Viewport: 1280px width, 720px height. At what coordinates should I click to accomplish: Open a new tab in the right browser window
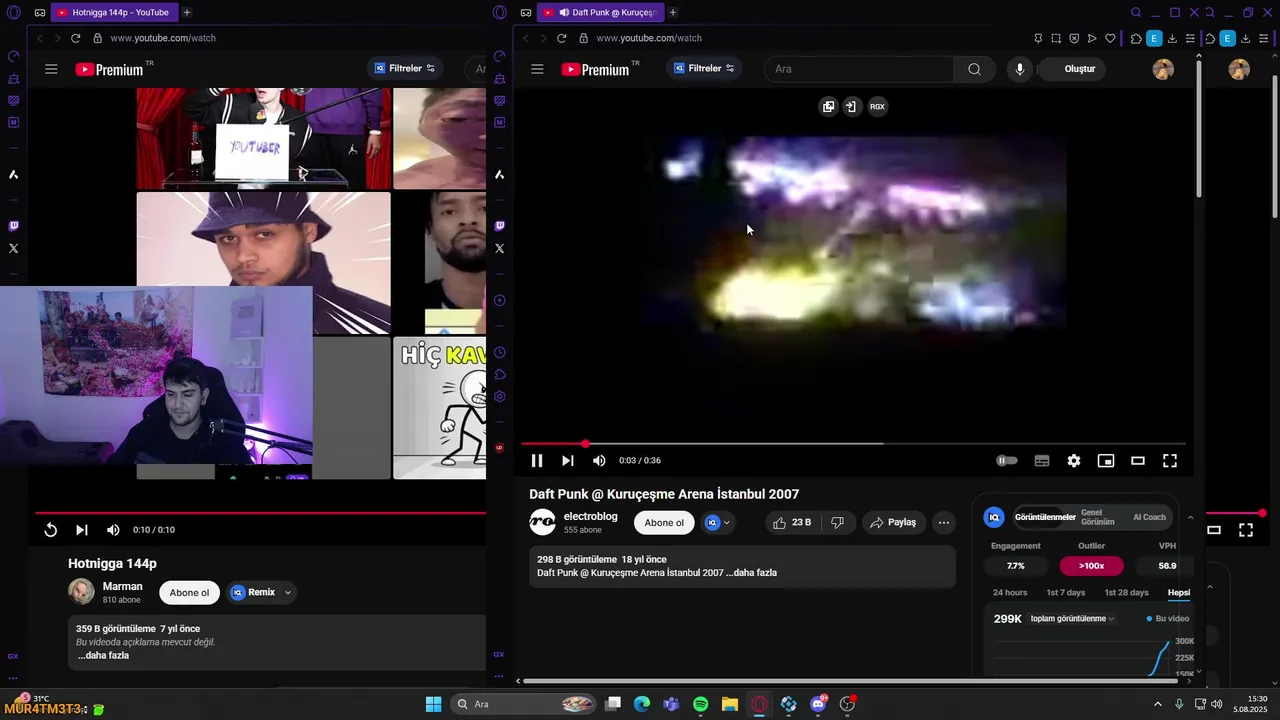(x=672, y=12)
